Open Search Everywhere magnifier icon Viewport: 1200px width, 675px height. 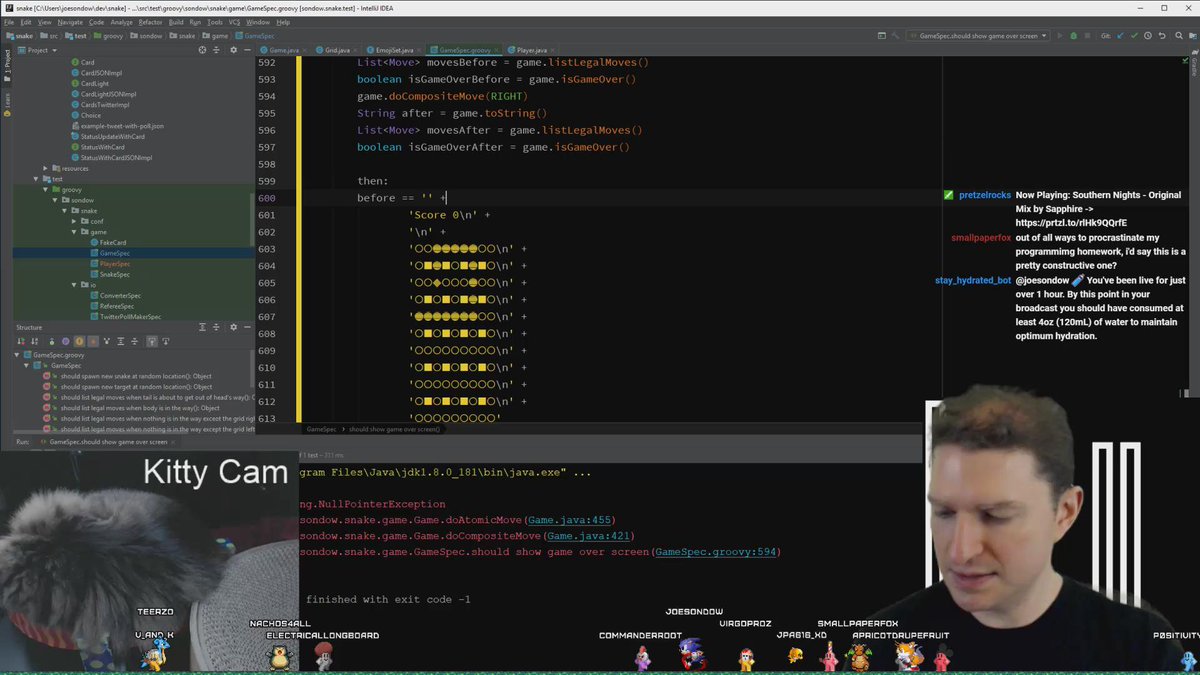point(1179,36)
